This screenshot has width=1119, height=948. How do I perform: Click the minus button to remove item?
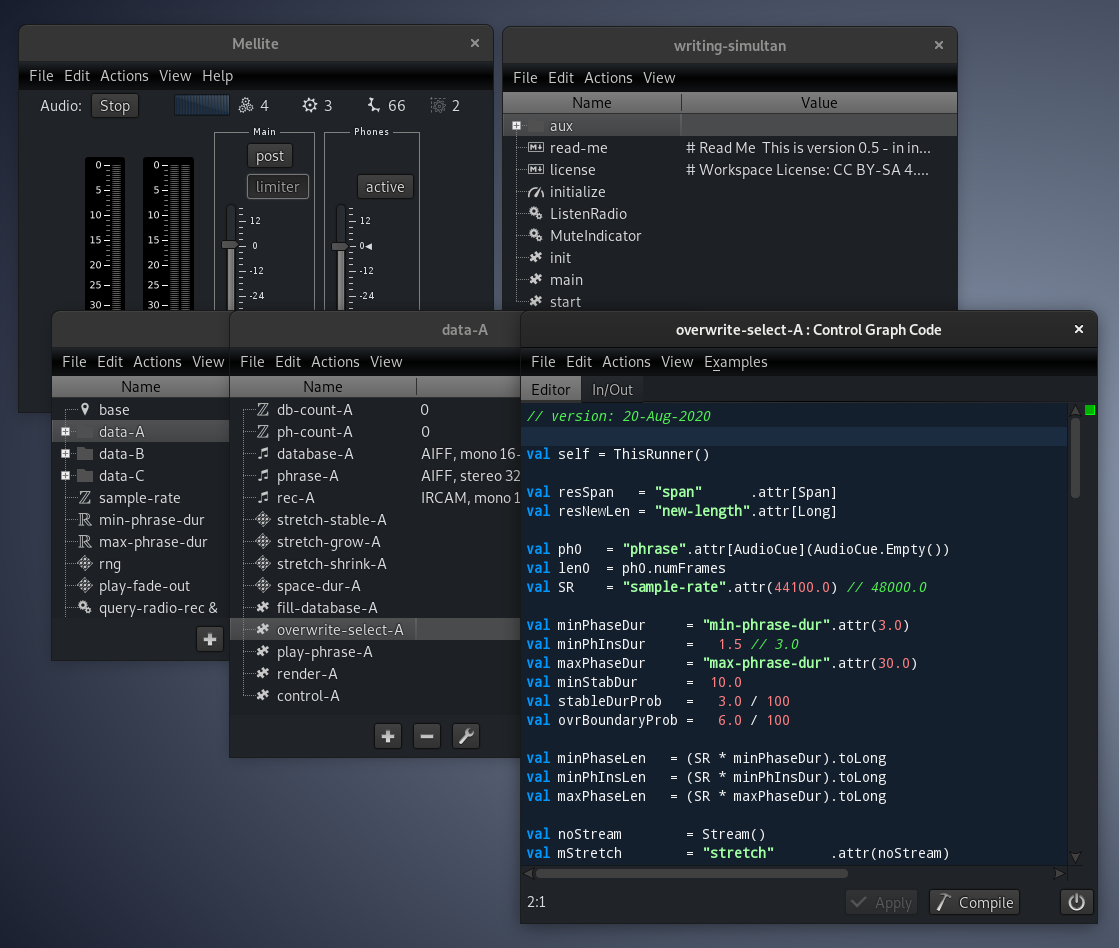coord(427,737)
